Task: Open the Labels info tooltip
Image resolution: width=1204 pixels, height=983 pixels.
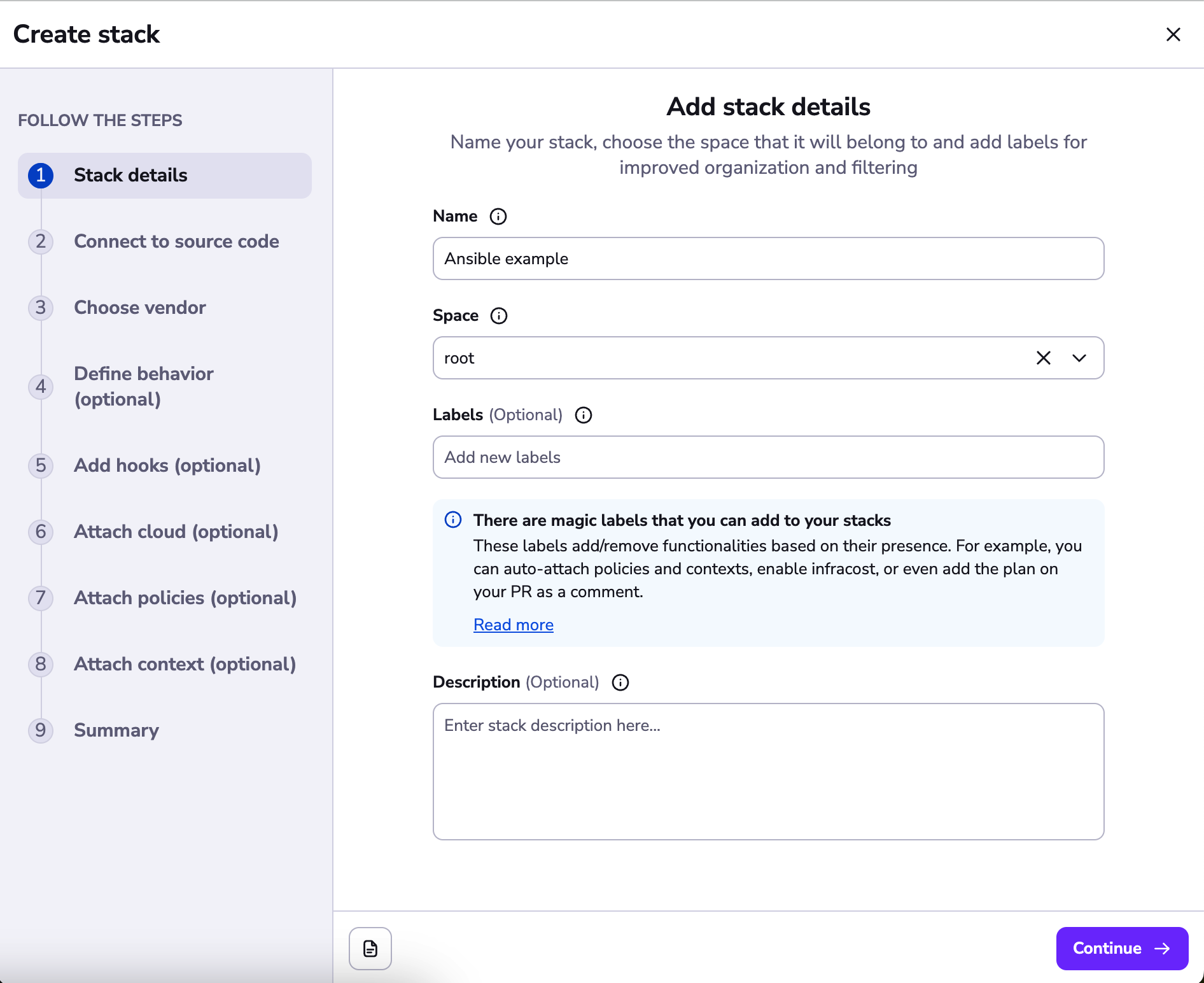Action: [x=584, y=415]
